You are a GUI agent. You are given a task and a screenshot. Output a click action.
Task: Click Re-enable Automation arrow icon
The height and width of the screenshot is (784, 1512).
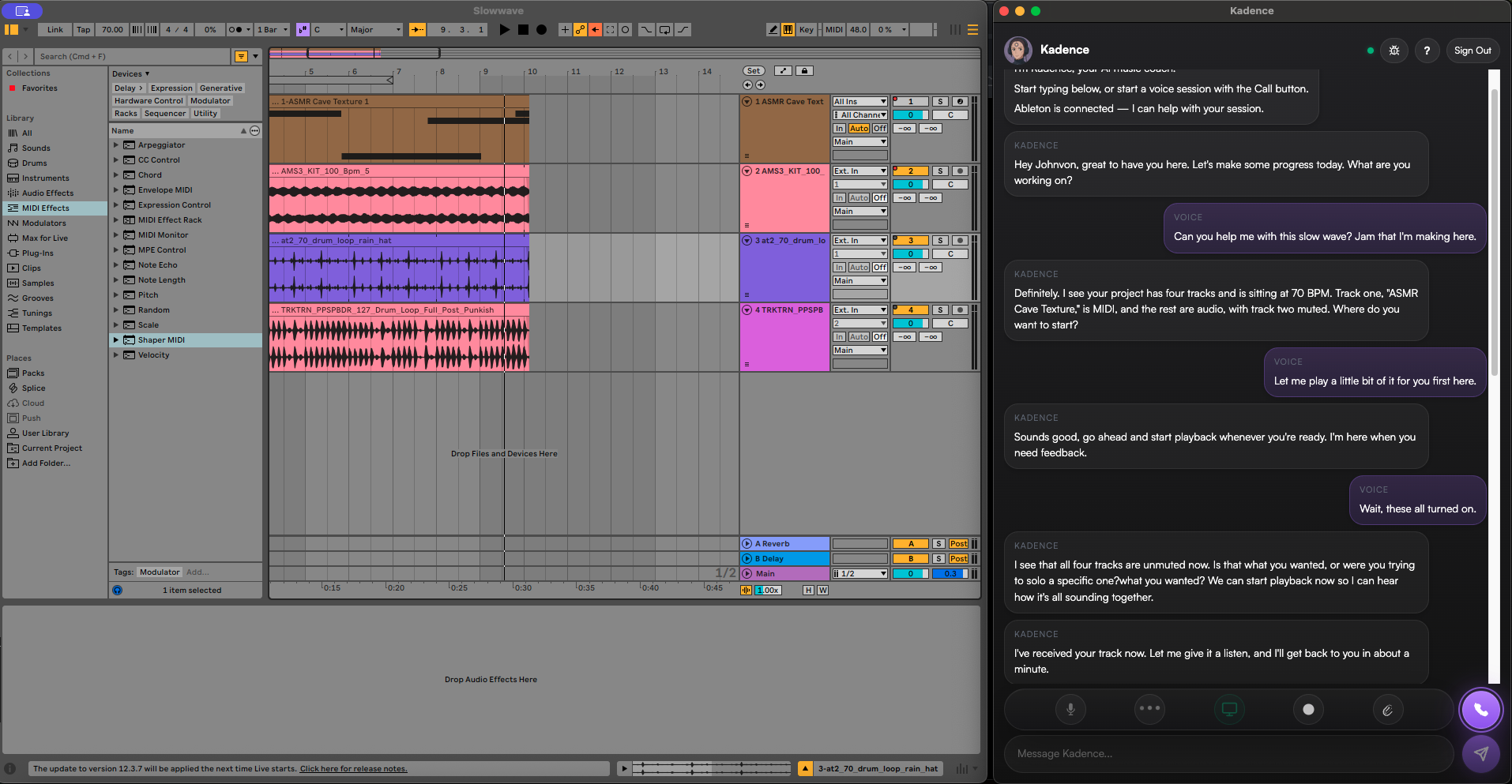[x=595, y=29]
